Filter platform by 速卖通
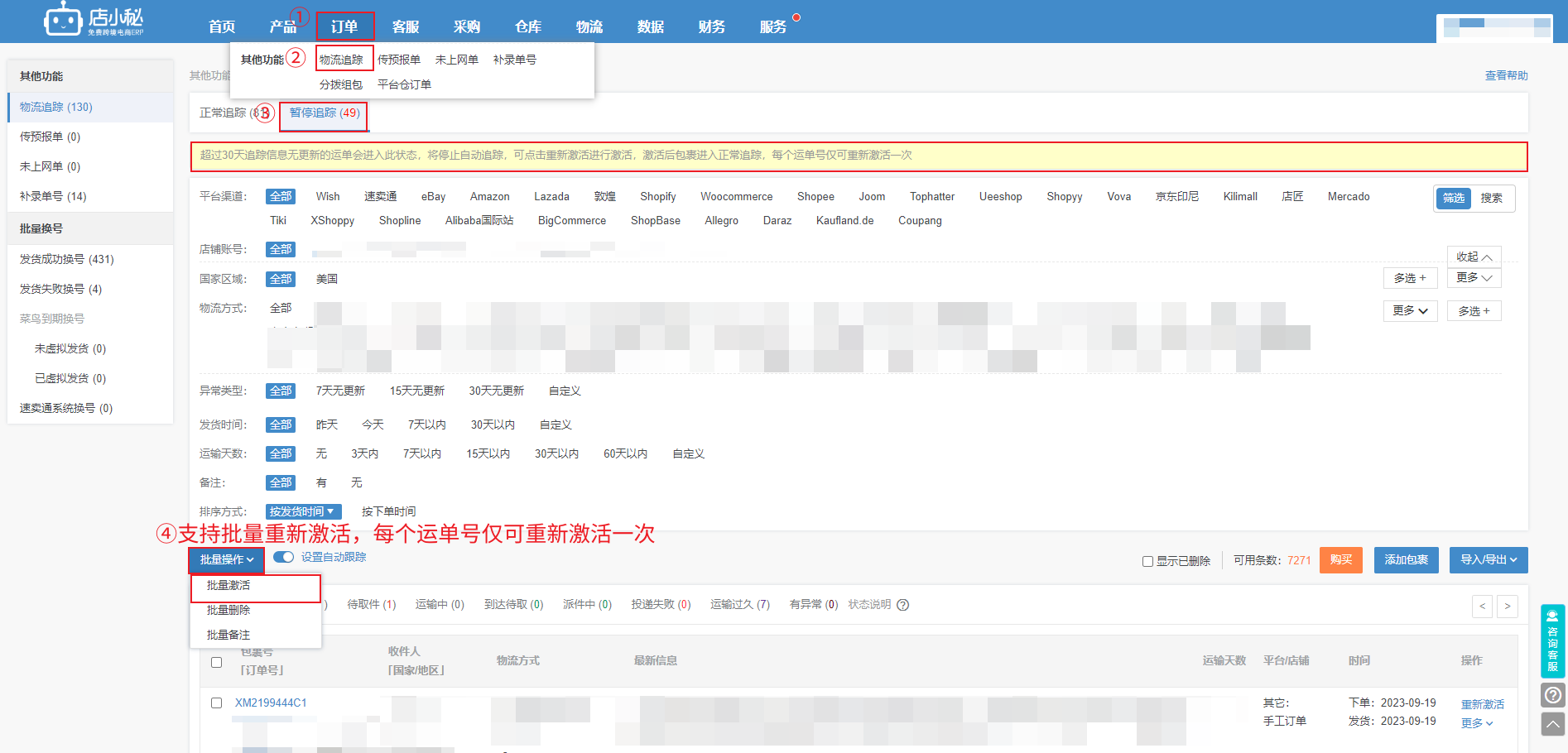Screen dimensions: 1568x753 point(381,196)
